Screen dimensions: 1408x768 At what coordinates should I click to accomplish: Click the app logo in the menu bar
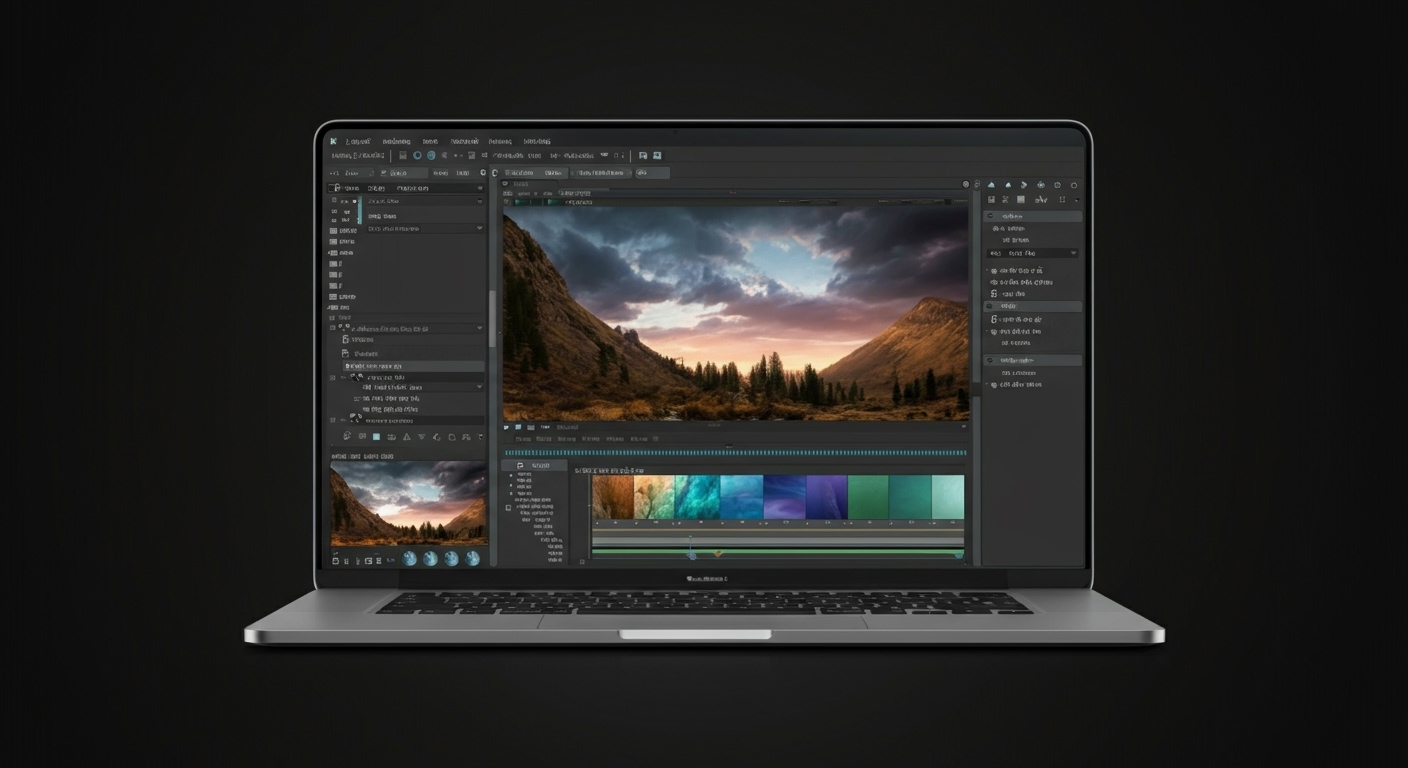tap(334, 142)
